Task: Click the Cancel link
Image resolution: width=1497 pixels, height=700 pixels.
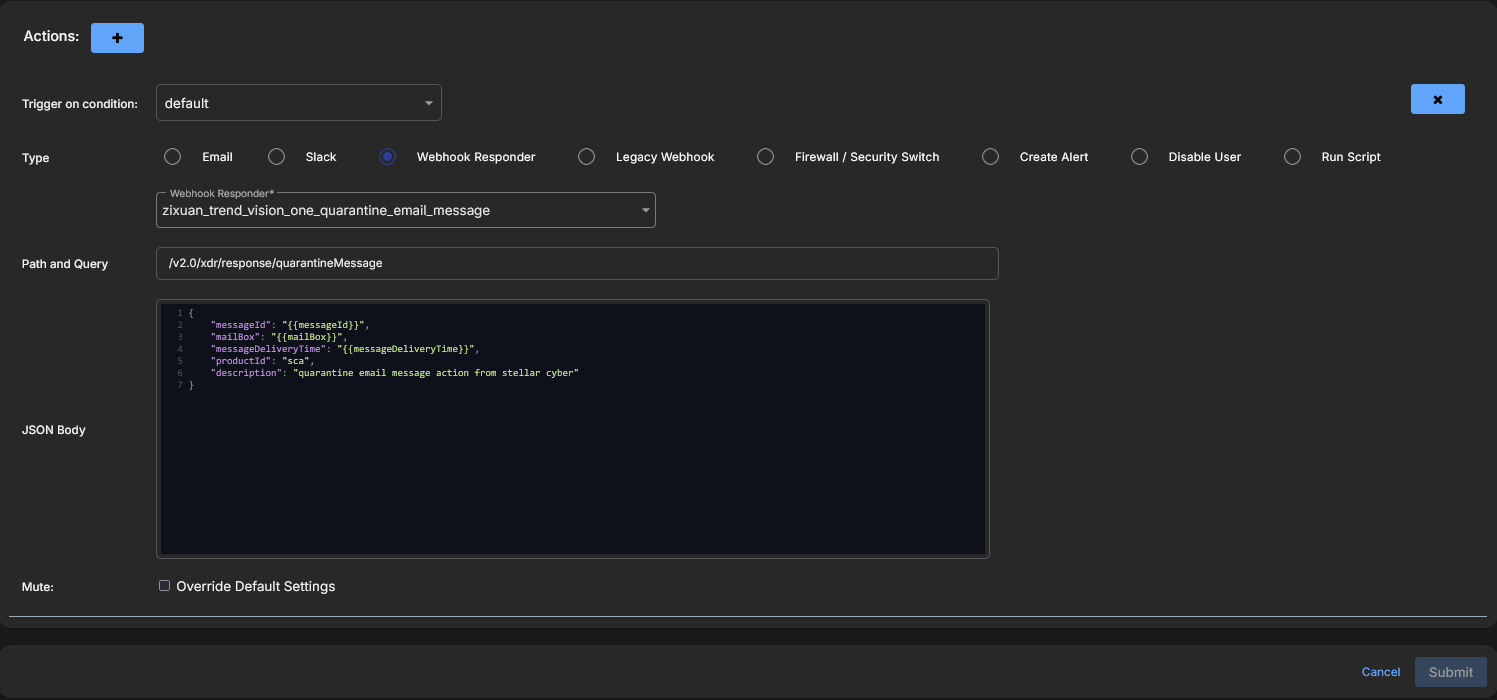Action: tap(1380, 672)
